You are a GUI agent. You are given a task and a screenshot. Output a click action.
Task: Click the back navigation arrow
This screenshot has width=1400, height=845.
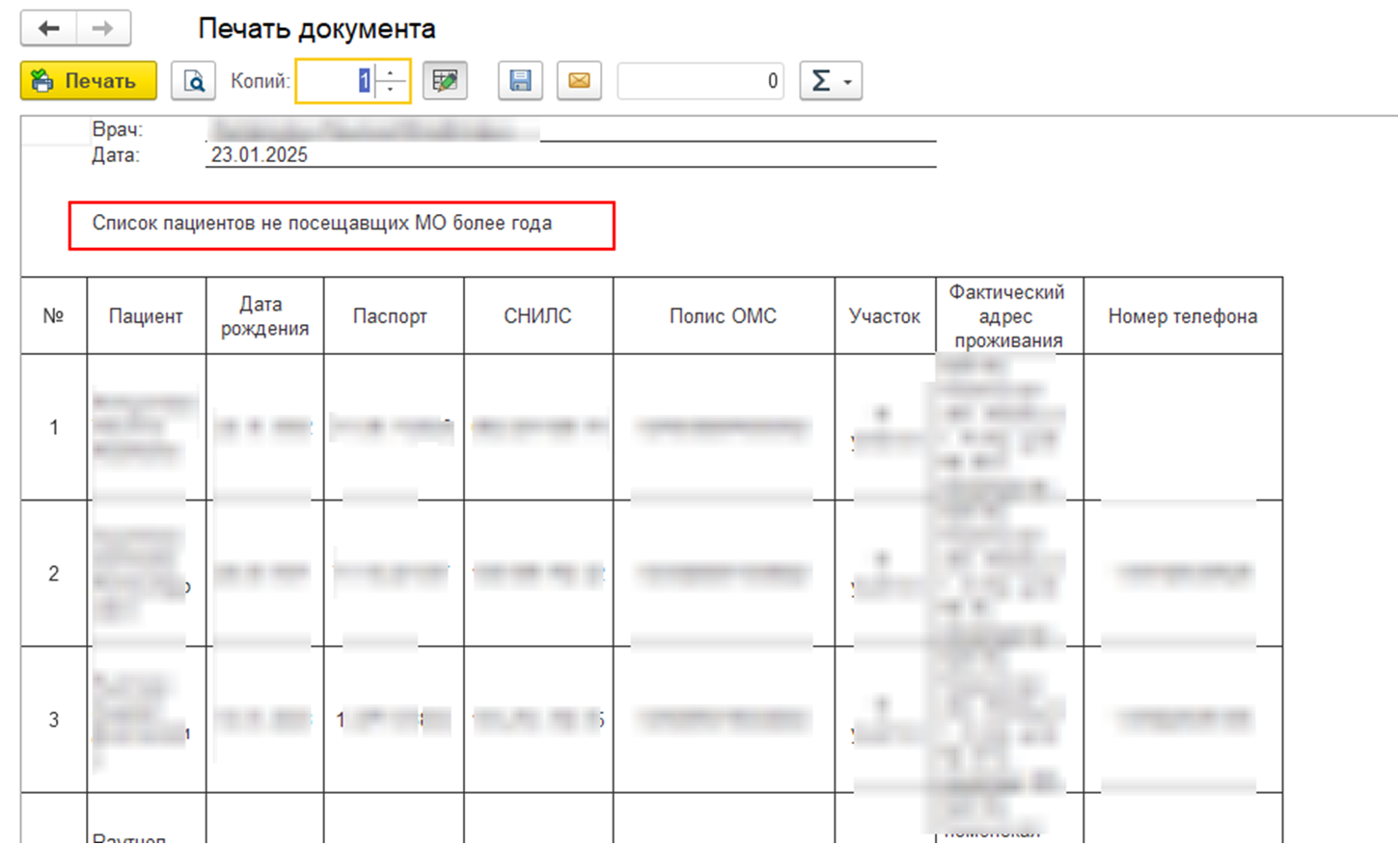point(49,29)
